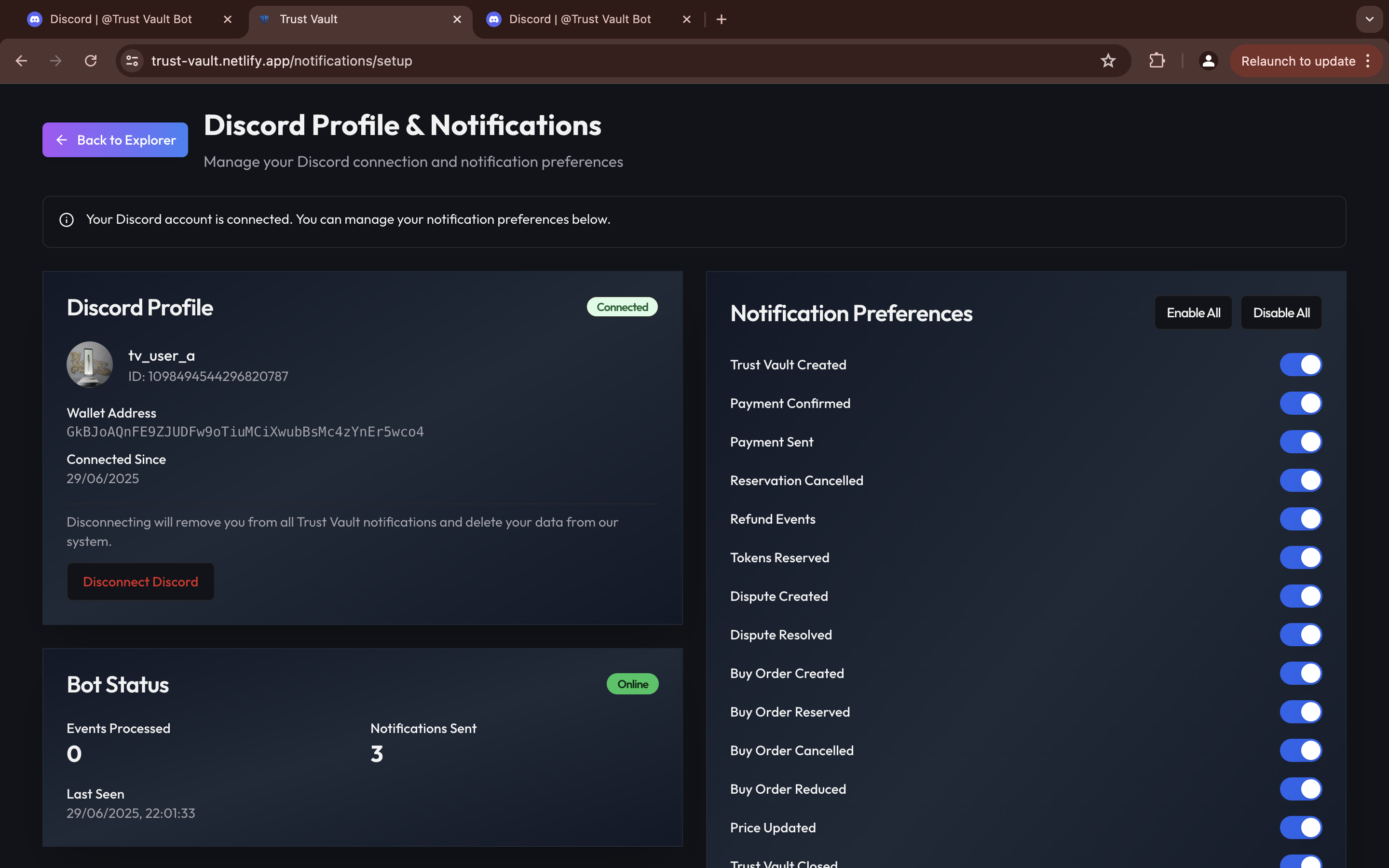Click the URL address bar field
The image size is (1389, 868).
574,61
